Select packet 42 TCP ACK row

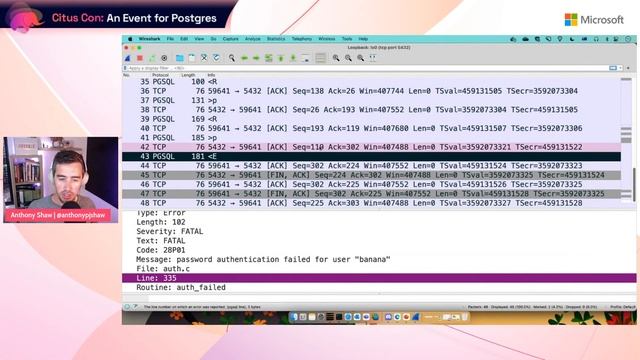(371, 147)
